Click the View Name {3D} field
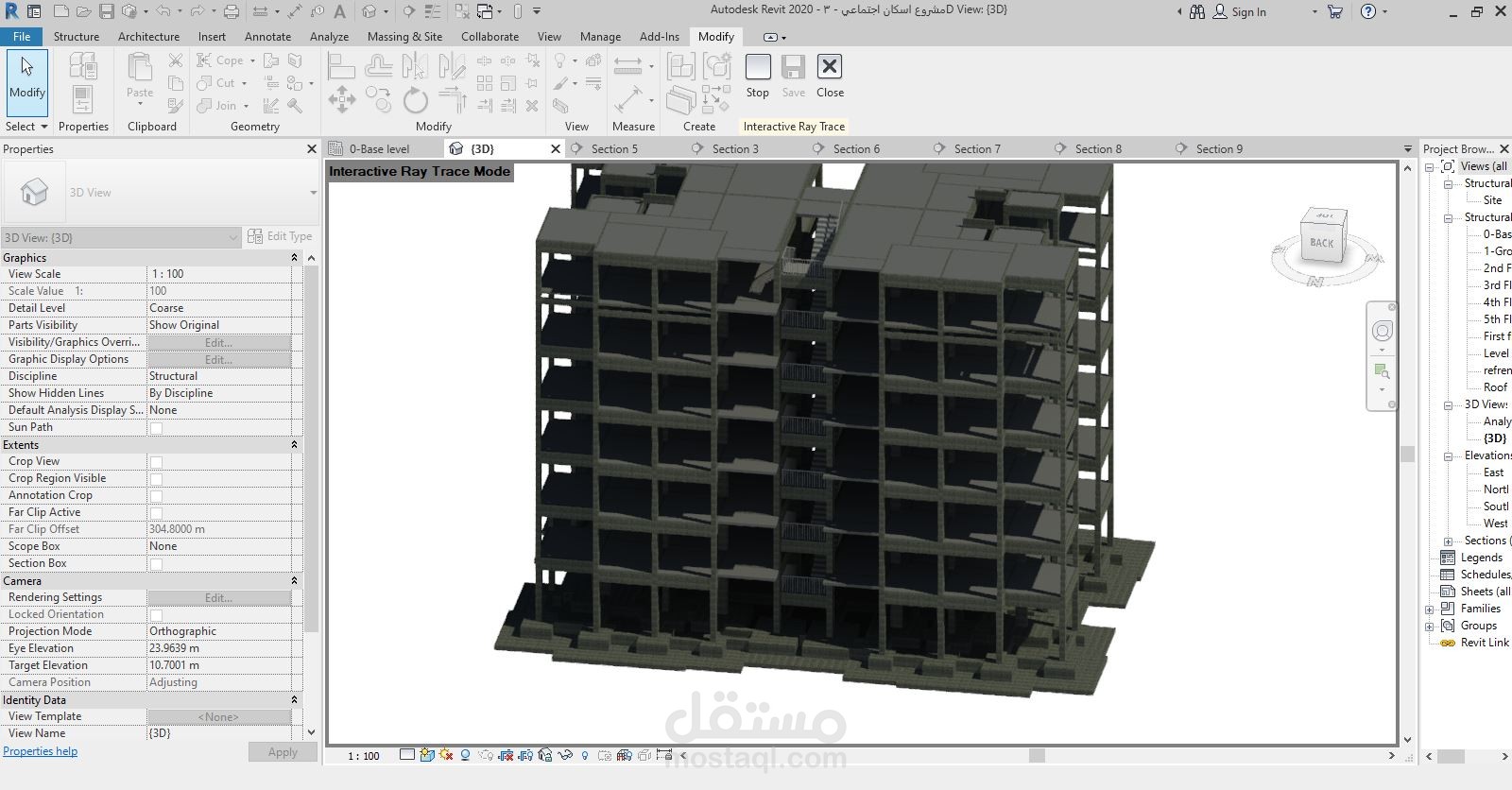1512x790 pixels. (219, 733)
